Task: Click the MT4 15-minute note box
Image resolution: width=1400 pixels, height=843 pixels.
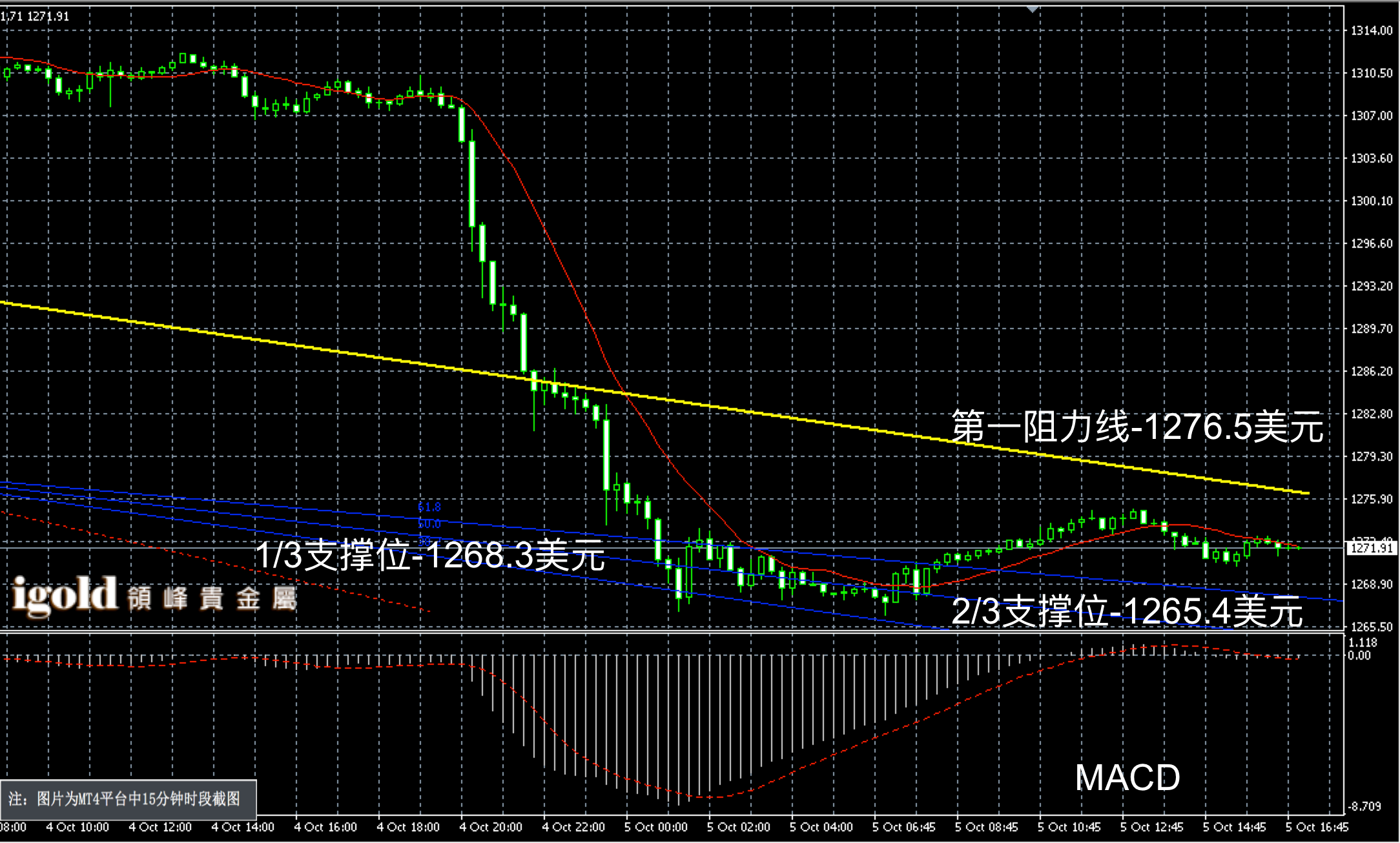Action: tap(128, 799)
